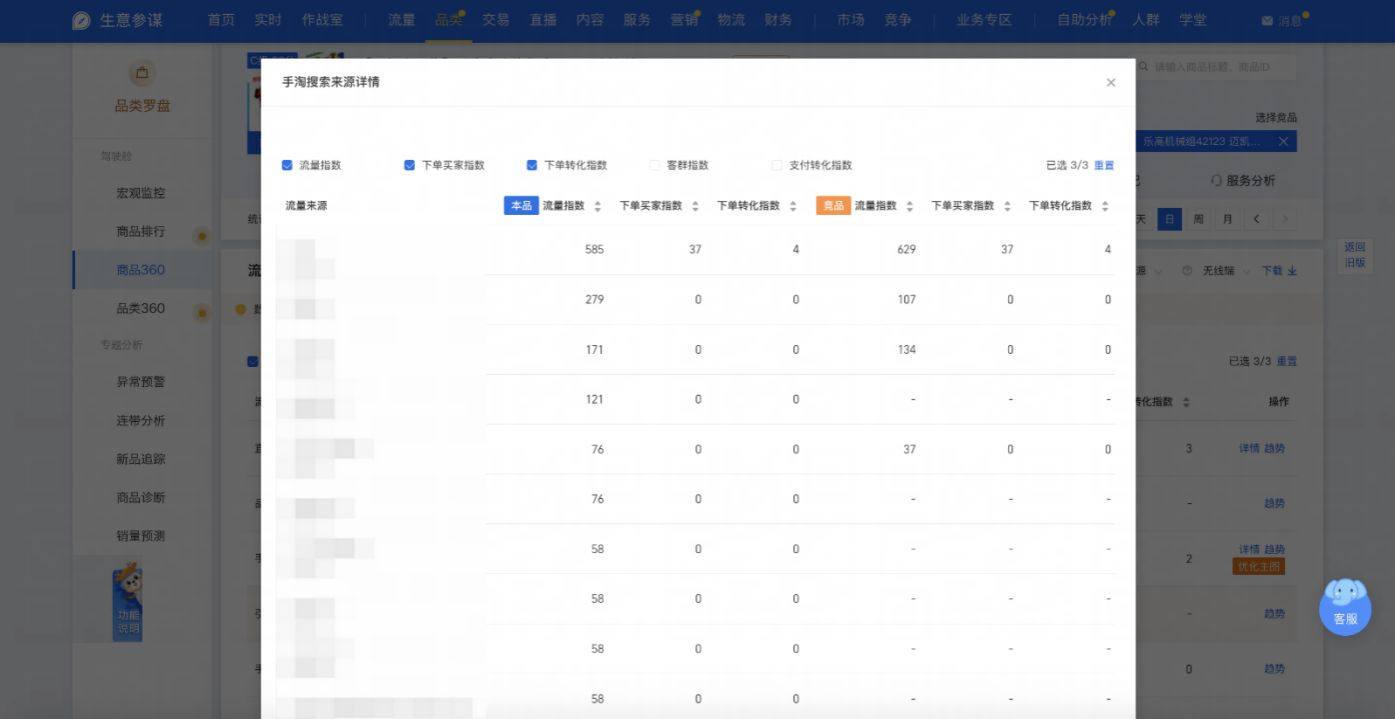Select 商品360 in the sidebar

141,270
